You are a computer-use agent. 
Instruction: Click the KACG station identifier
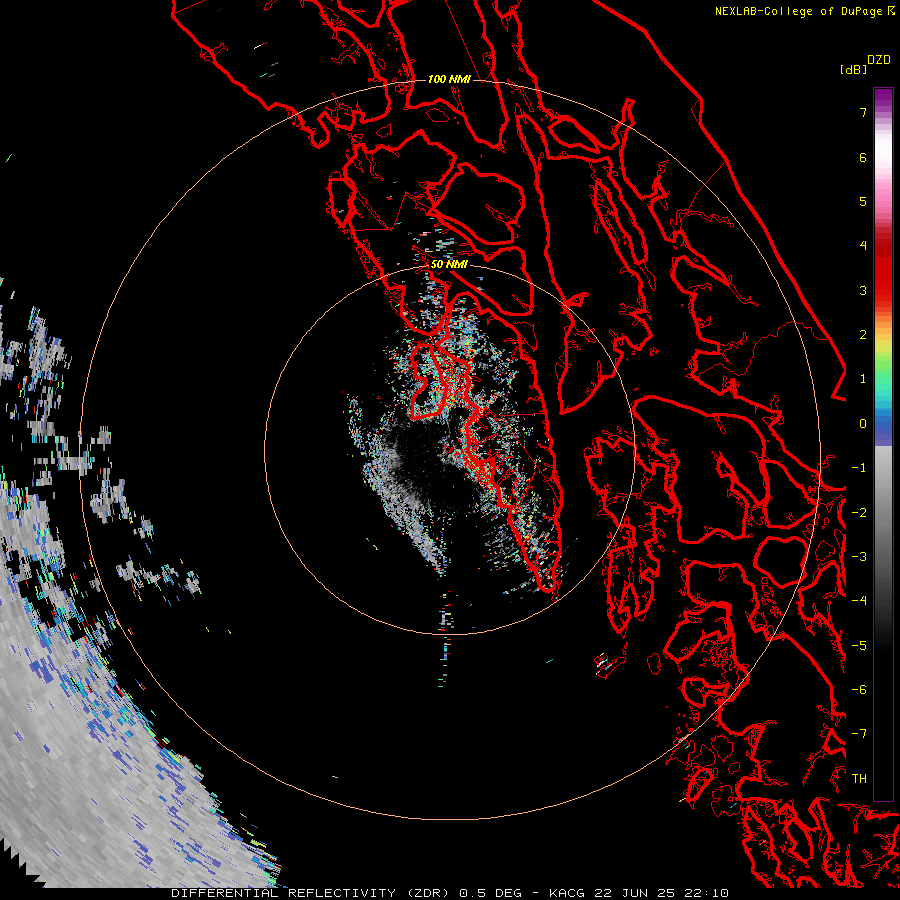coord(567,893)
